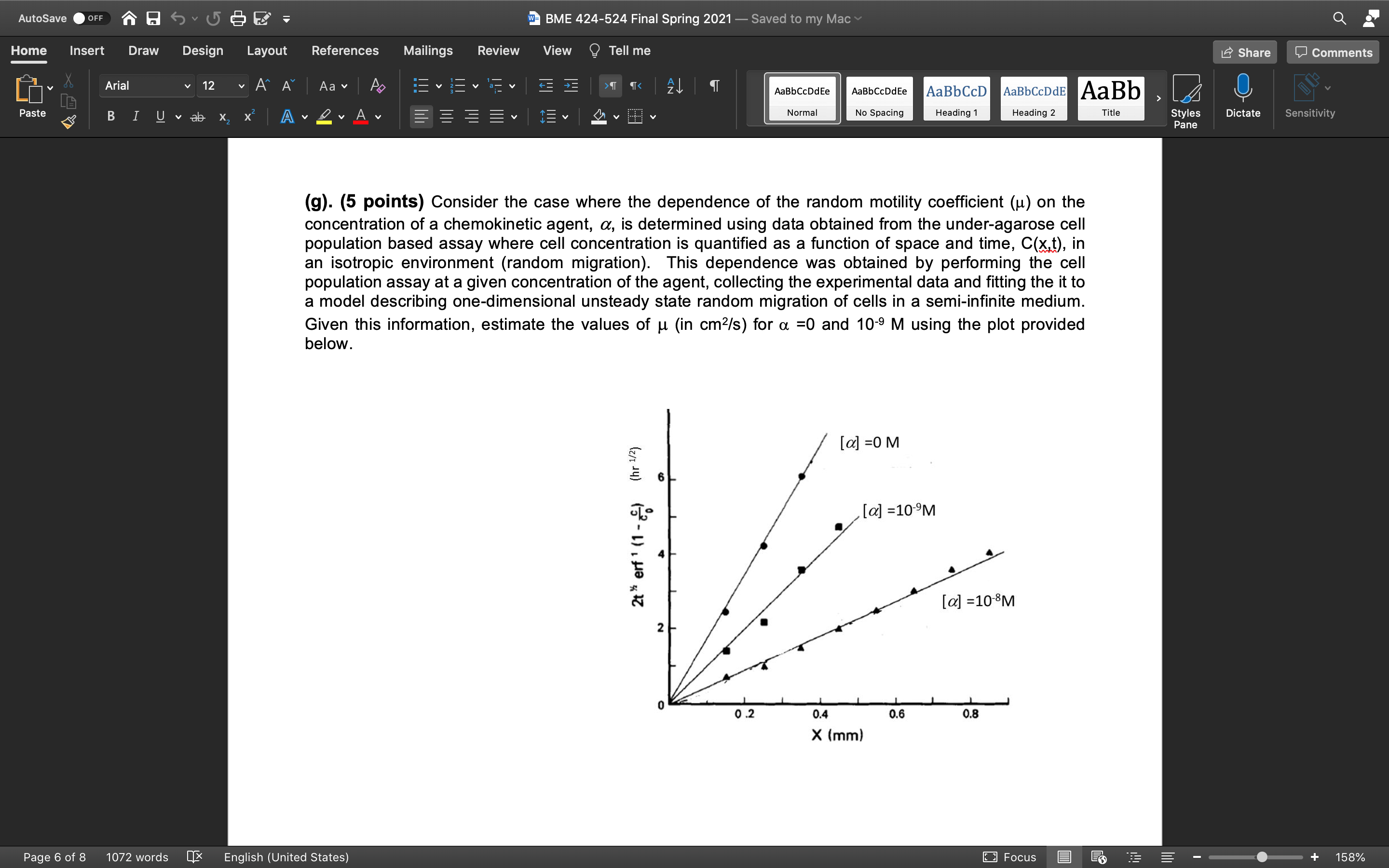Open the View ribbon tab
1389x868 pixels.
[x=557, y=50]
